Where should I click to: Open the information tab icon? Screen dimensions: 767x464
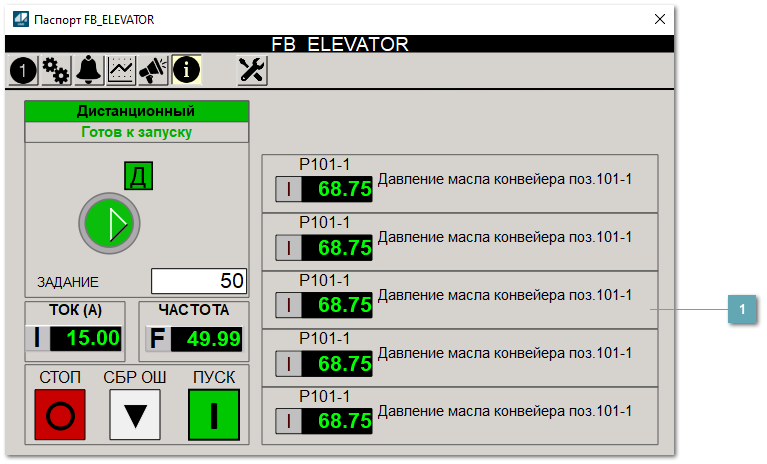(x=186, y=69)
